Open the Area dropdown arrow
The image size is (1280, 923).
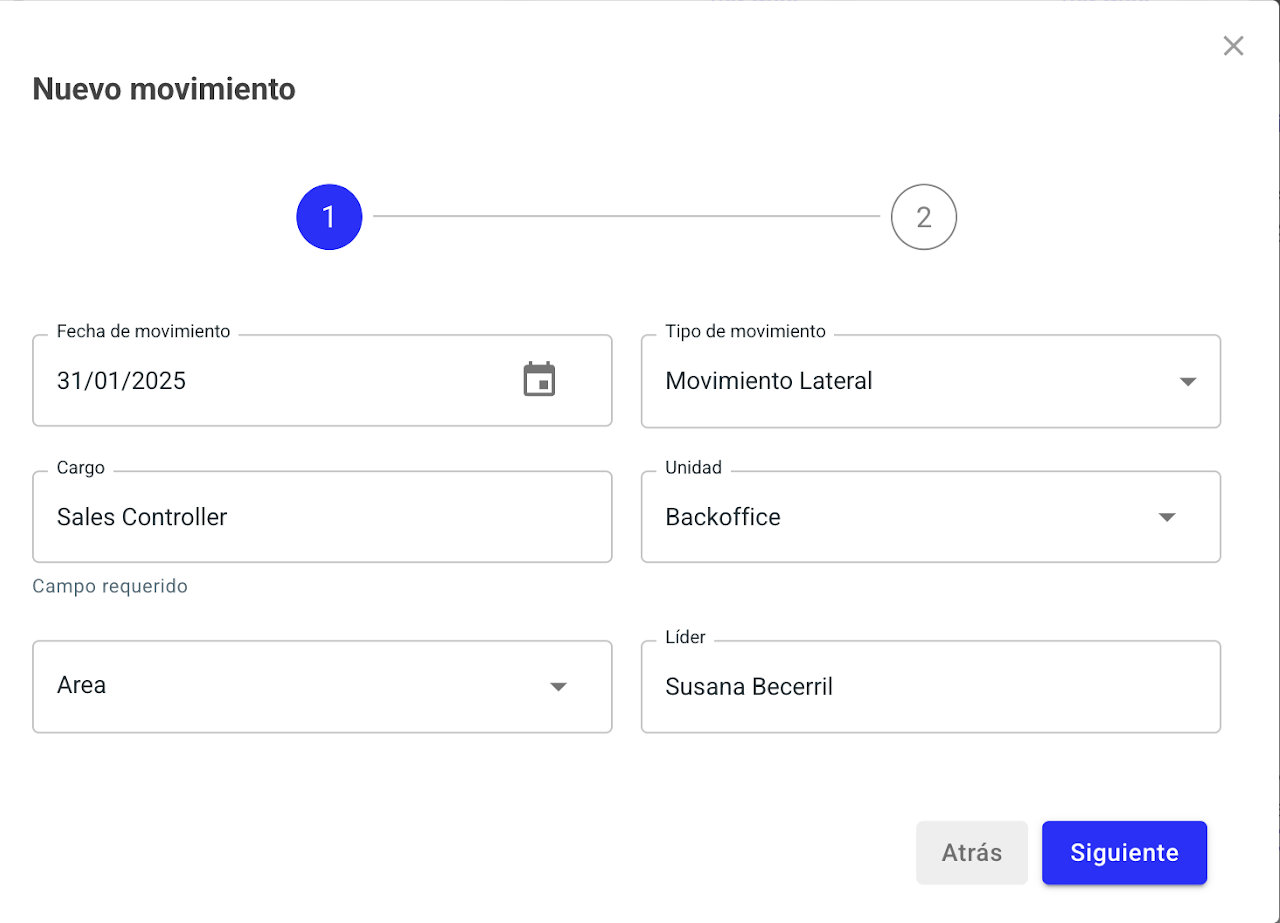[558, 686]
